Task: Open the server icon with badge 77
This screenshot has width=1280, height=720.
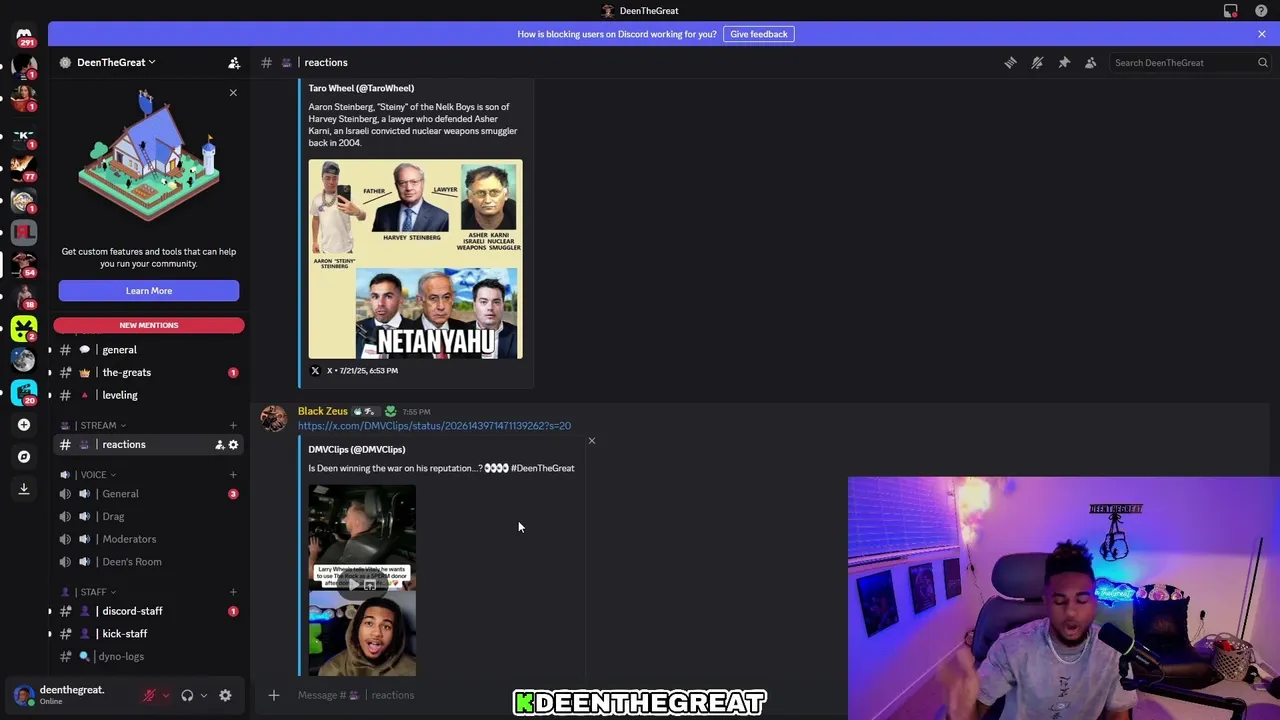Action: coord(24,167)
